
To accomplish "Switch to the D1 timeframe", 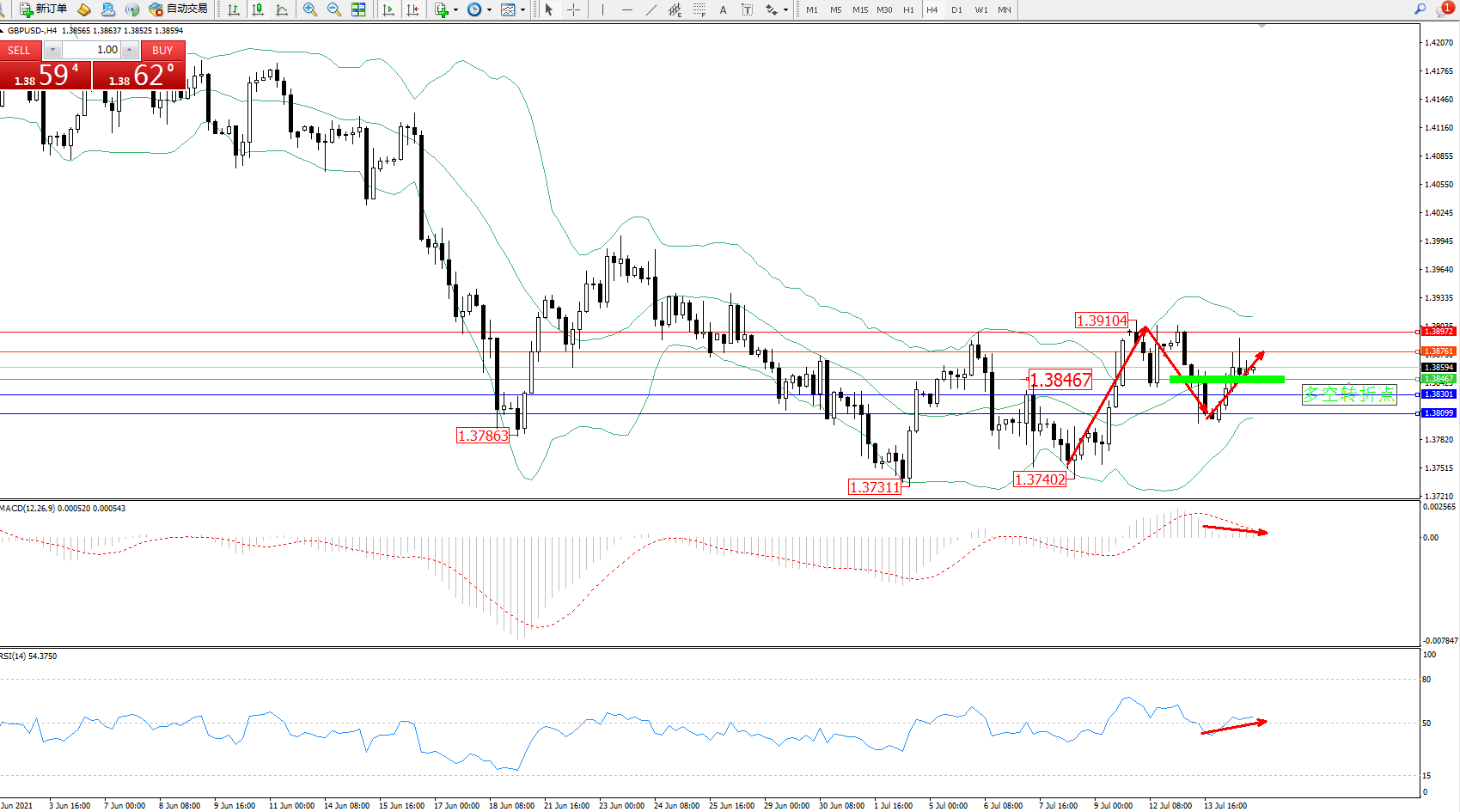I will [956, 9].
